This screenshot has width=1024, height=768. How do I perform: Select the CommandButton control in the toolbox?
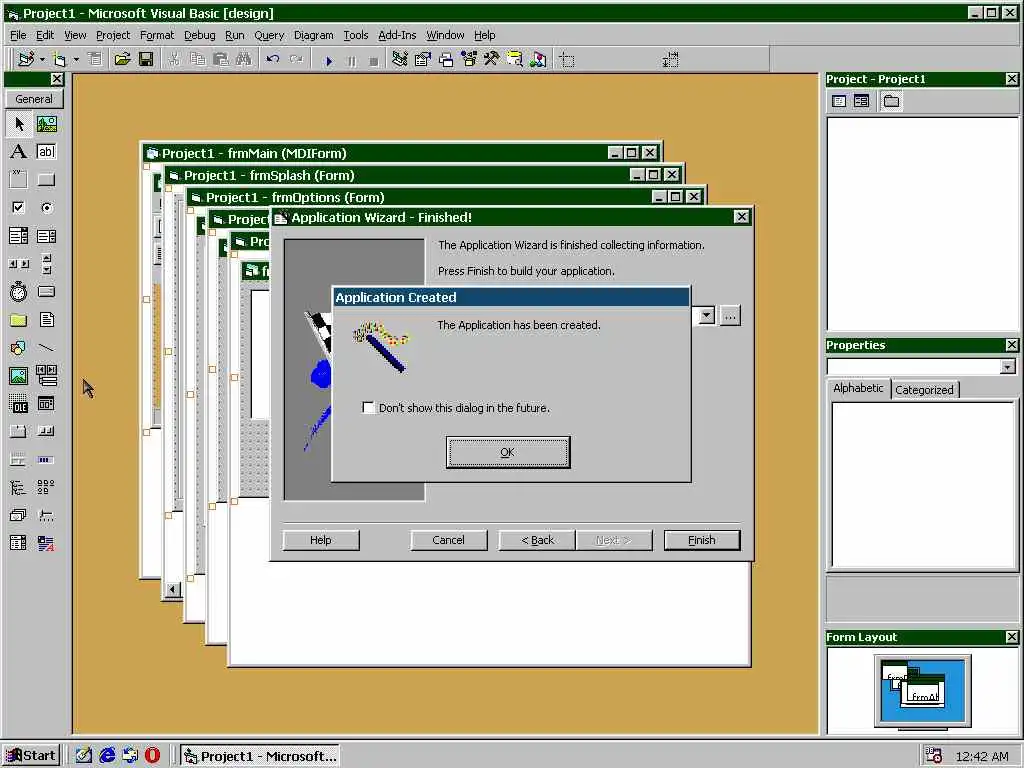[46, 180]
